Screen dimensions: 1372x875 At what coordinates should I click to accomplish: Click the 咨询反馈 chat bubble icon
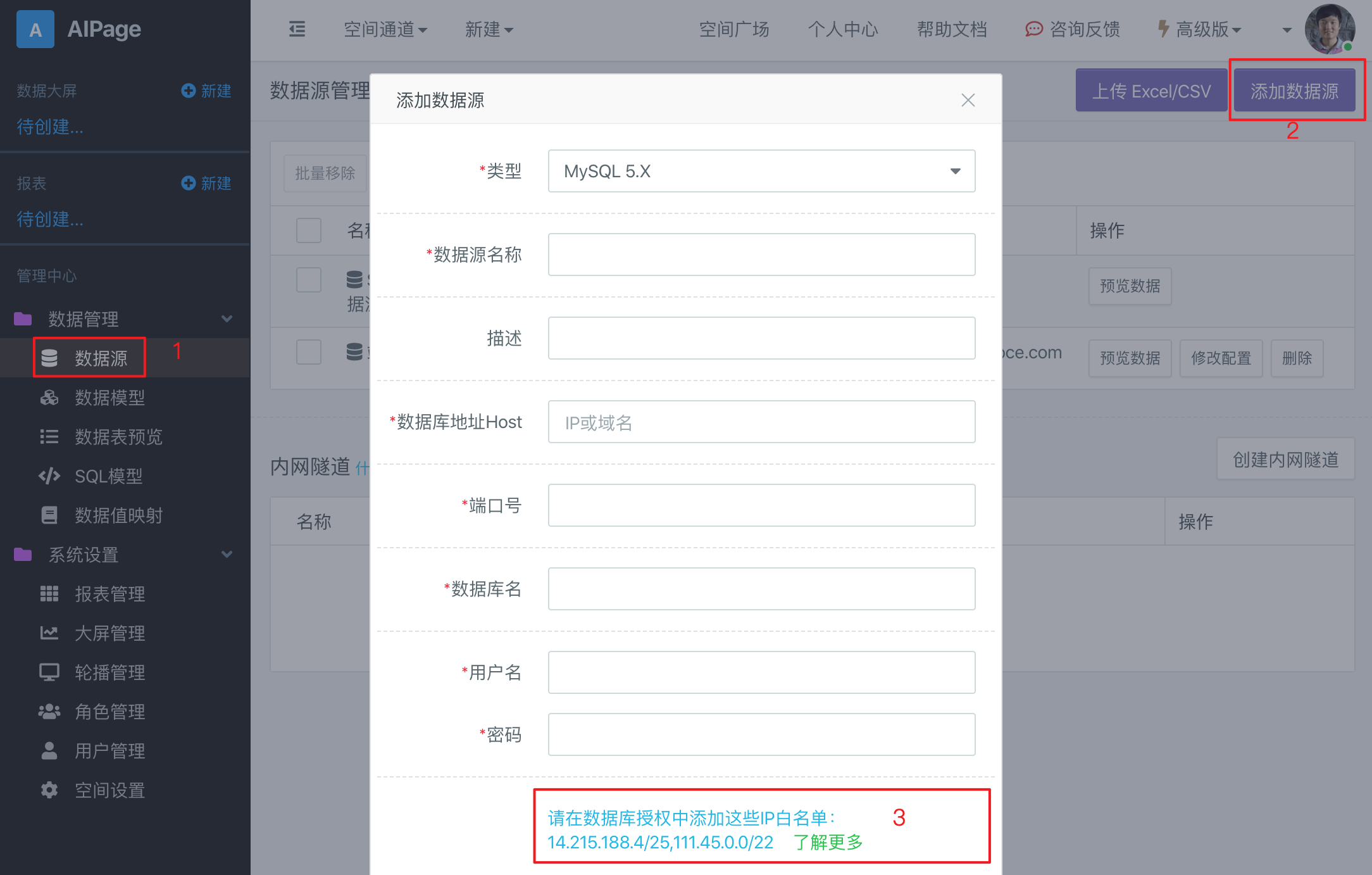1033,29
